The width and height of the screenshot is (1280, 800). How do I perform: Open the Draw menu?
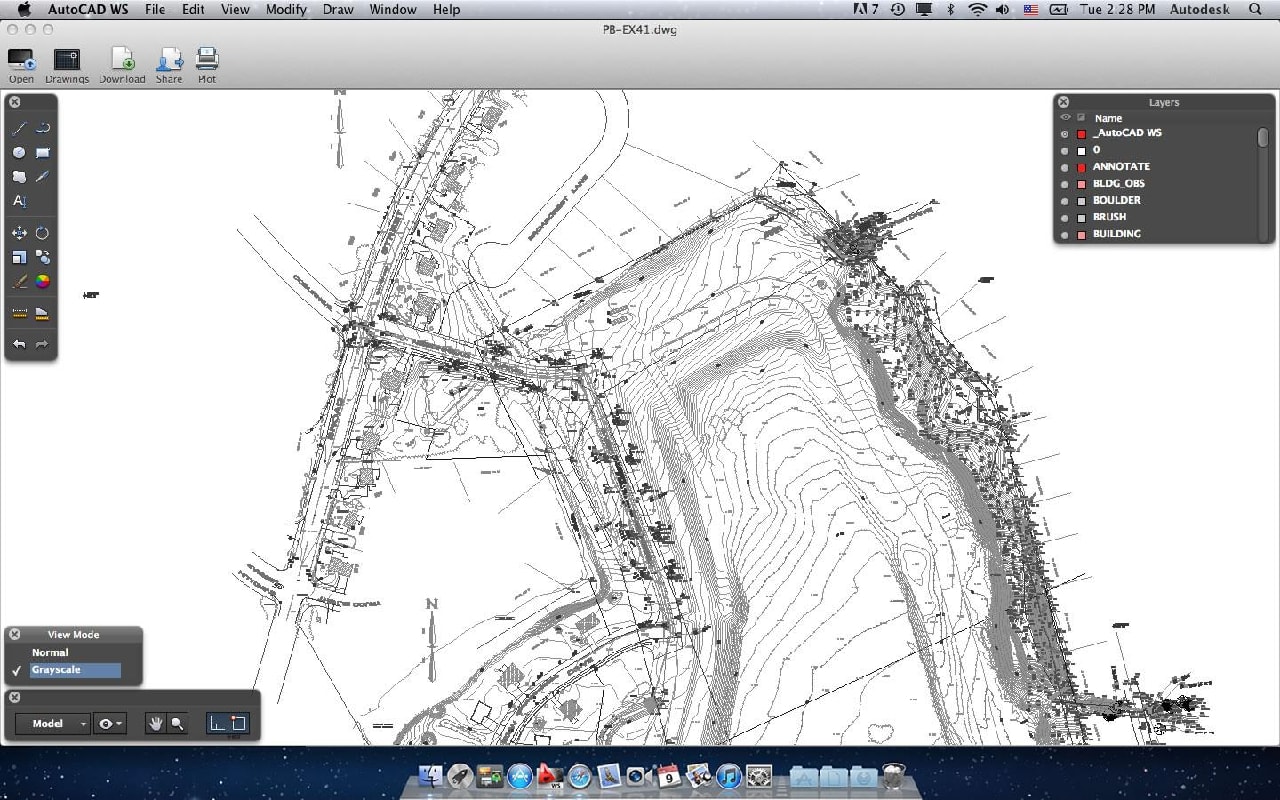tap(337, 9)
